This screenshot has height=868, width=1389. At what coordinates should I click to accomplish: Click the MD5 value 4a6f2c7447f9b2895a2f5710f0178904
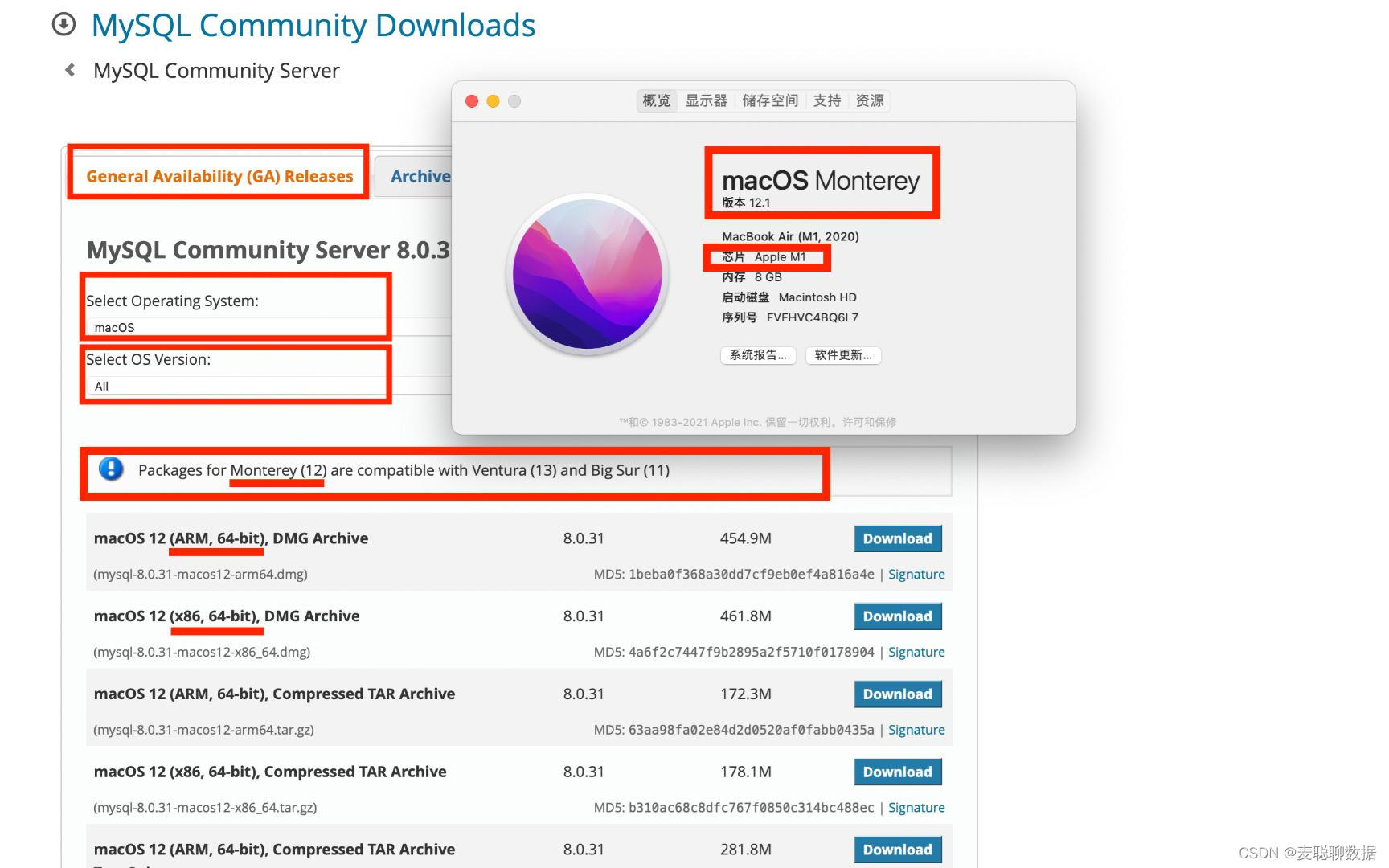751,652
